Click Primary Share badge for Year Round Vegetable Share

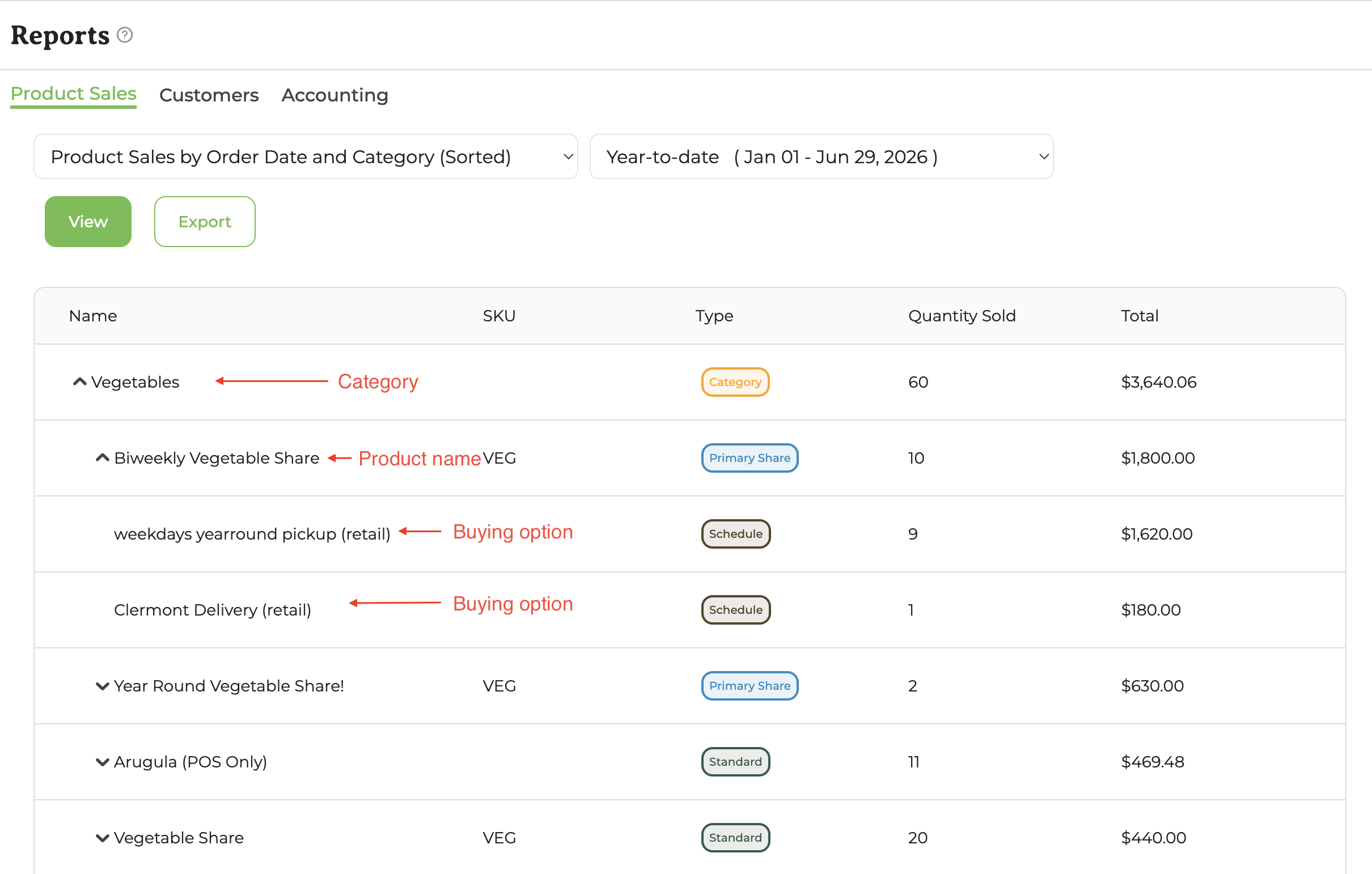click(750, 686)
